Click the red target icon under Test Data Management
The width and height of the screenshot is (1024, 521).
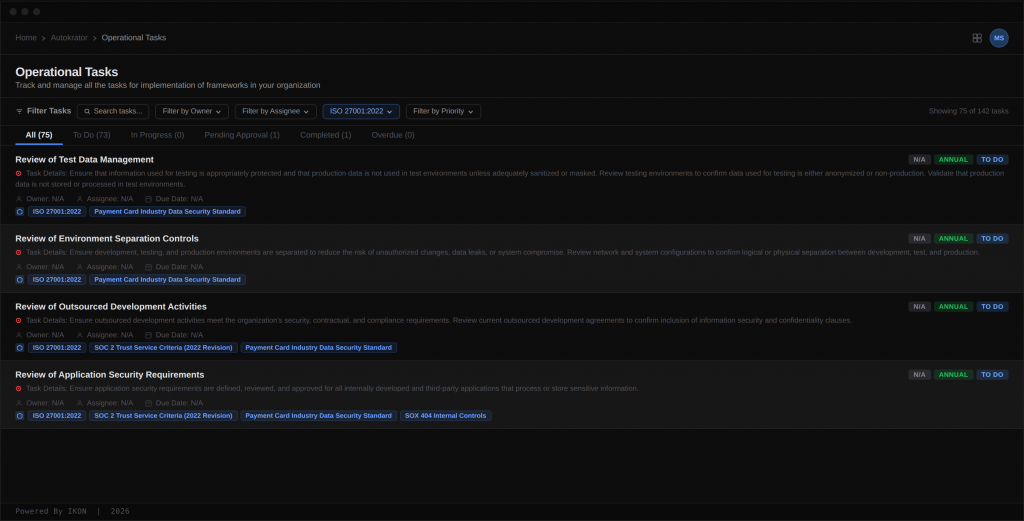click(x=19, y=173)
